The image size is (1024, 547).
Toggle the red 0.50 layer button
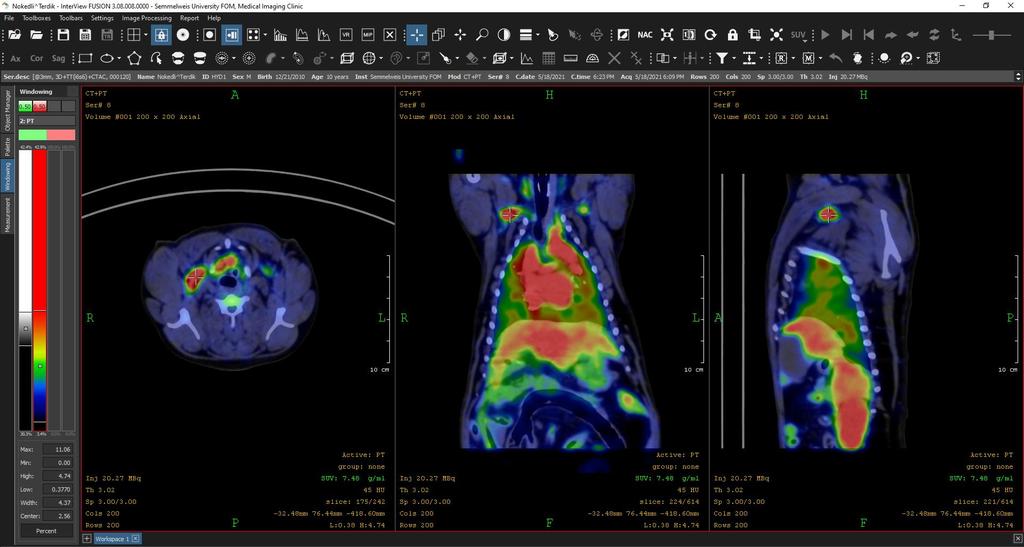40,106
